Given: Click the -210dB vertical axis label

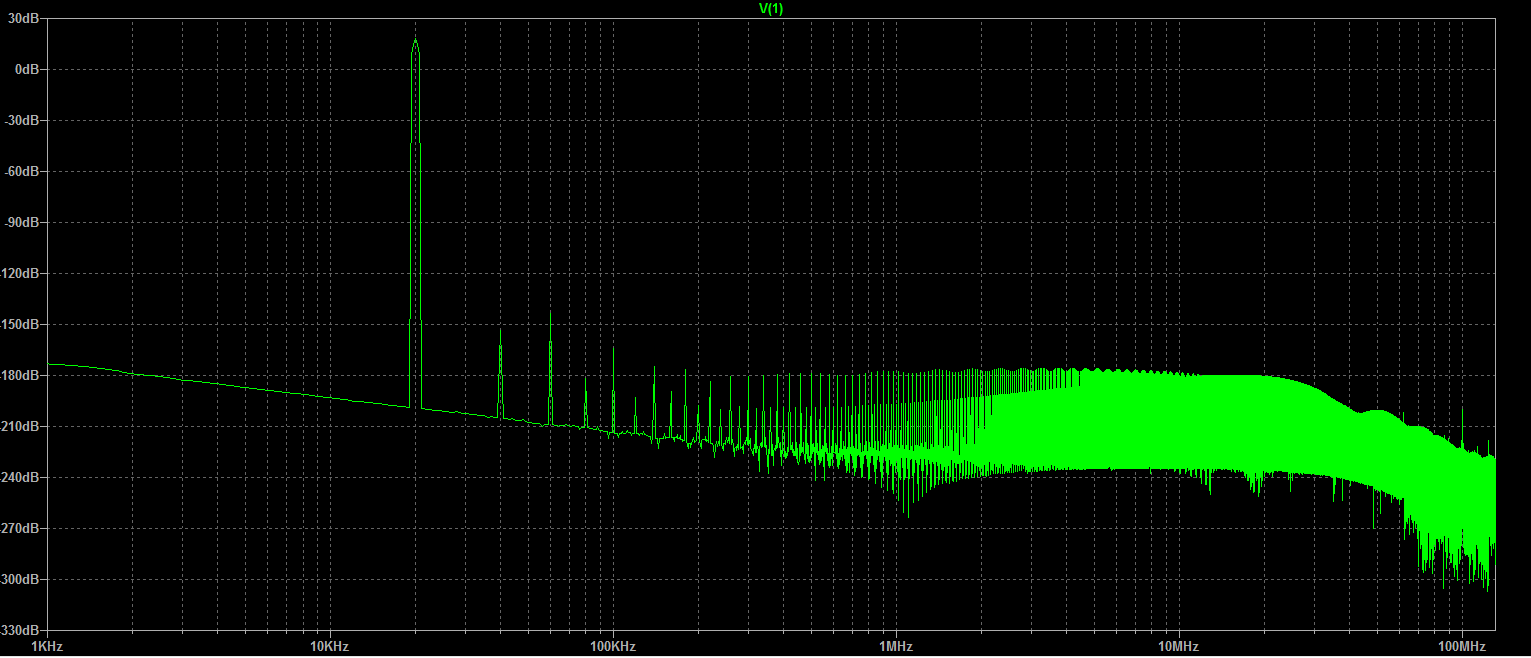Looking at the screenshot, I should click(x=20, y=426).
